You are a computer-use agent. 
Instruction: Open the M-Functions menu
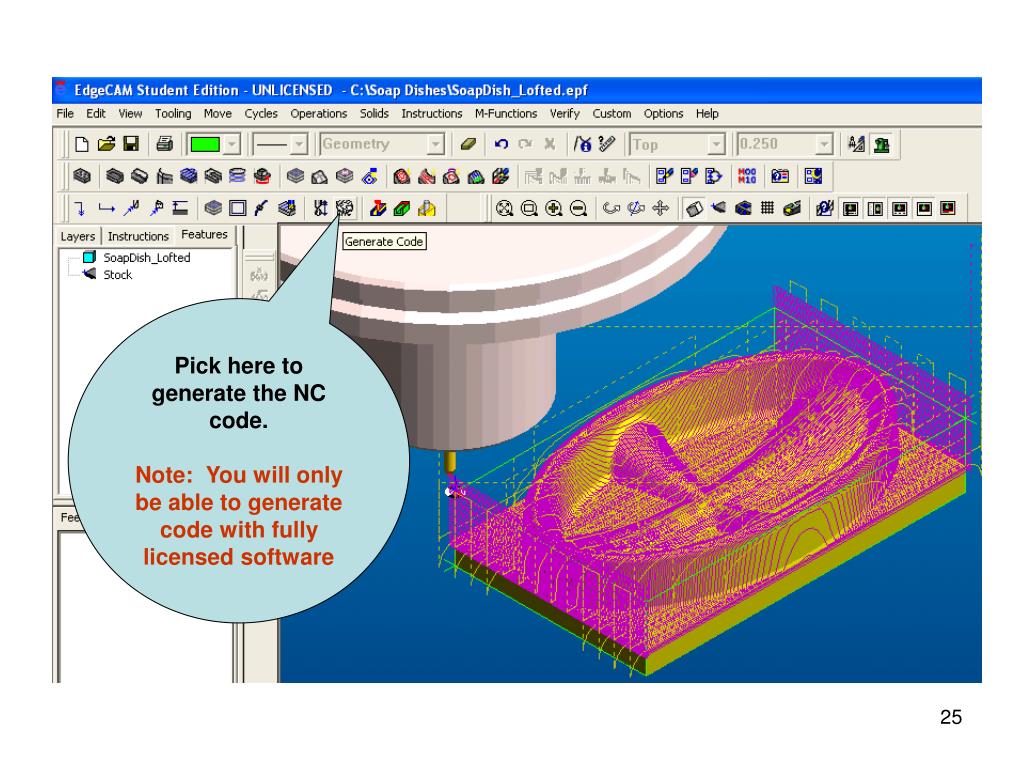tap(506, 114)
